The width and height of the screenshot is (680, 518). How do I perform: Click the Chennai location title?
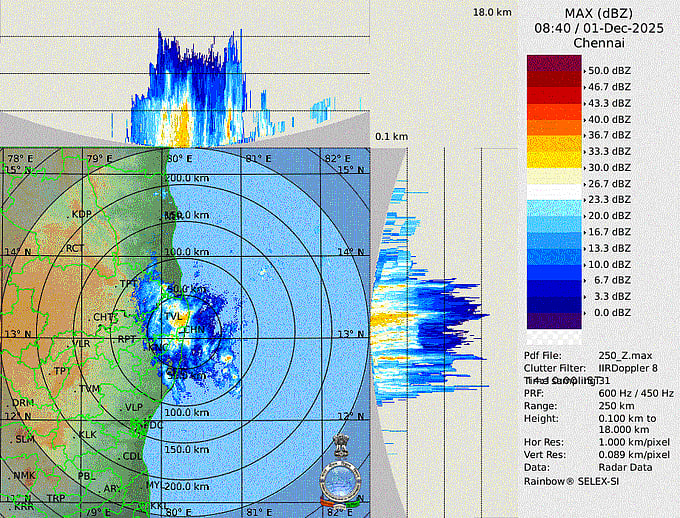[x=600, y=44]
